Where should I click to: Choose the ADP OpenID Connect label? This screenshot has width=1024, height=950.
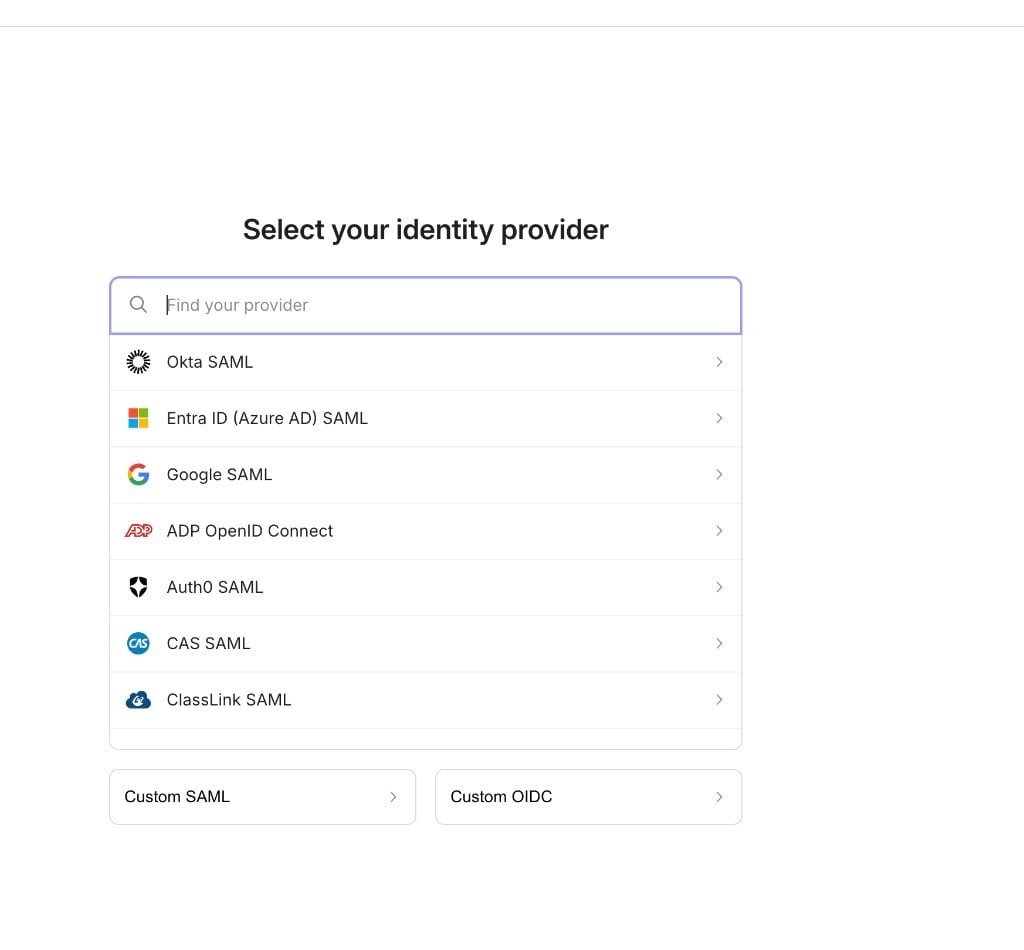(249, 531)
